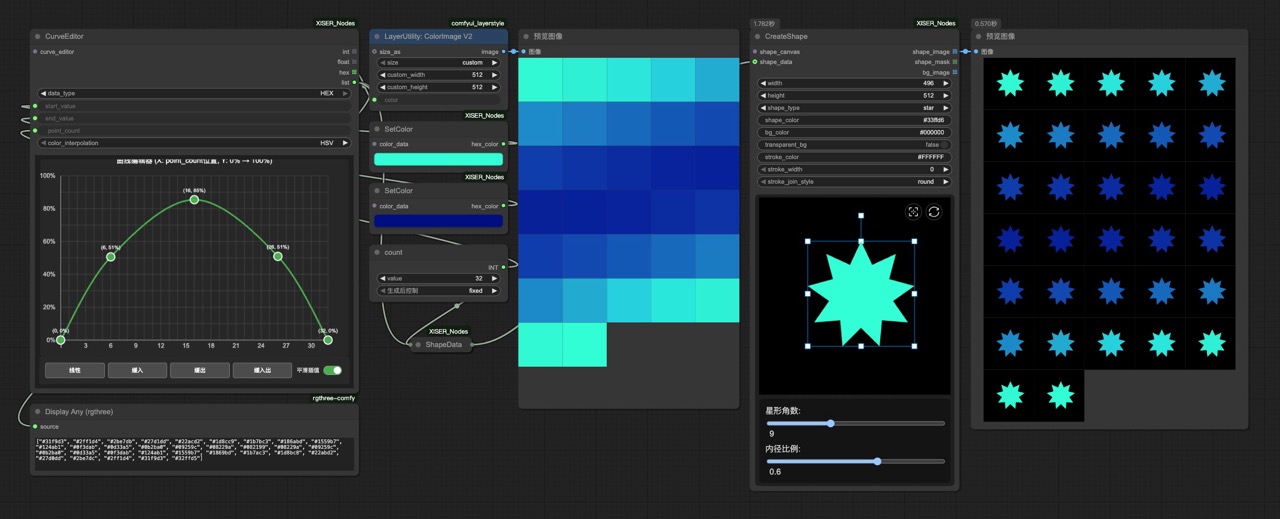Click the shape_color field showing #33ffd6

(x=855, y=120)
